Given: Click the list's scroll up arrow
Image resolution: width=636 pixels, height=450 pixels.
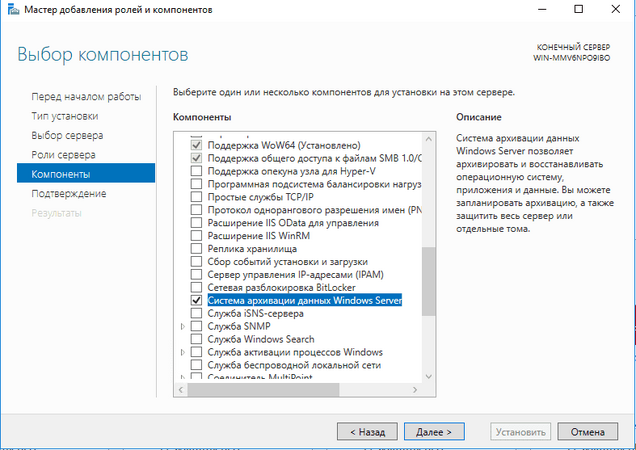Looking at the screenshot, I should tap(429, 139).
